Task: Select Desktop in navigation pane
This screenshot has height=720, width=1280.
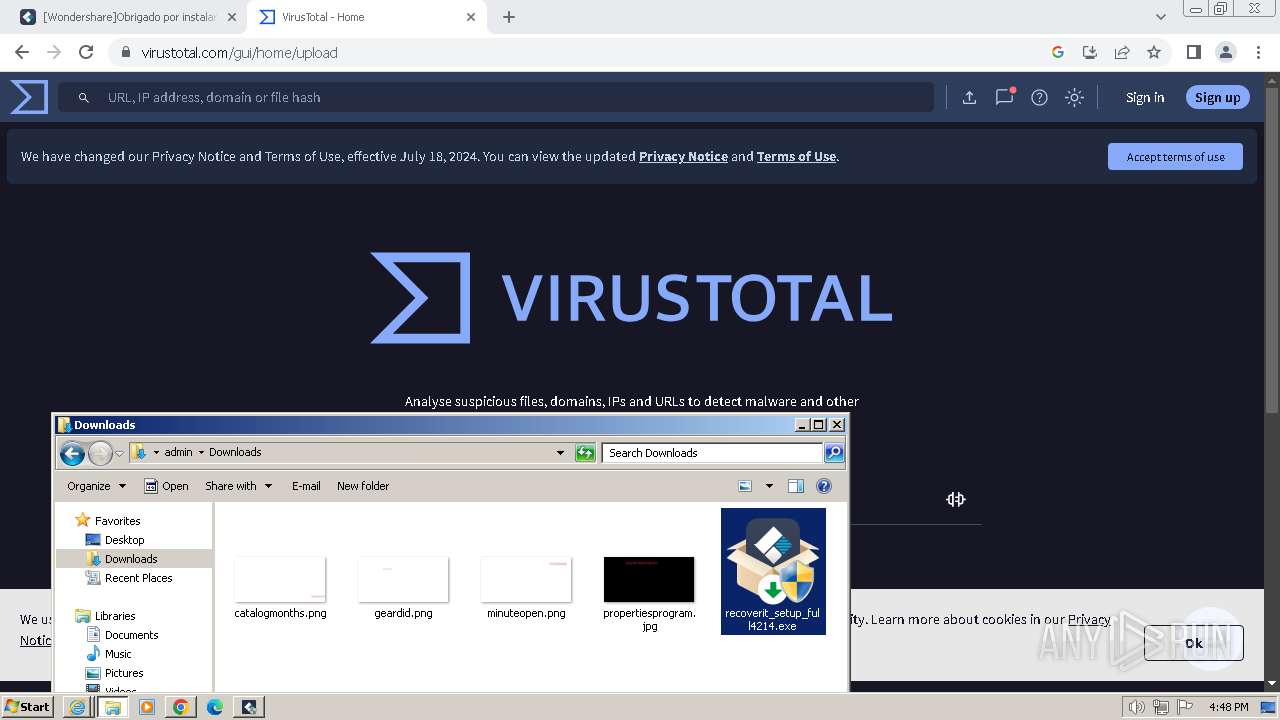Action: click(124, 540)
